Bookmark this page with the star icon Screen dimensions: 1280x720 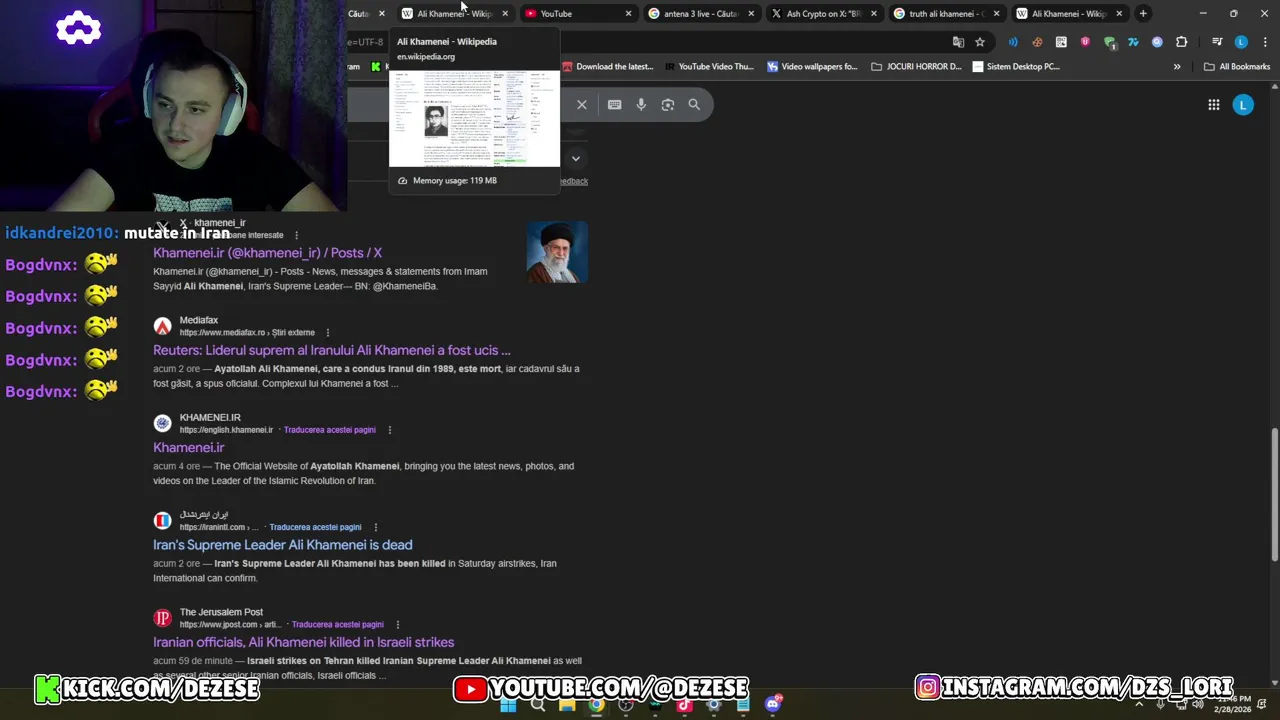(980, 42)
